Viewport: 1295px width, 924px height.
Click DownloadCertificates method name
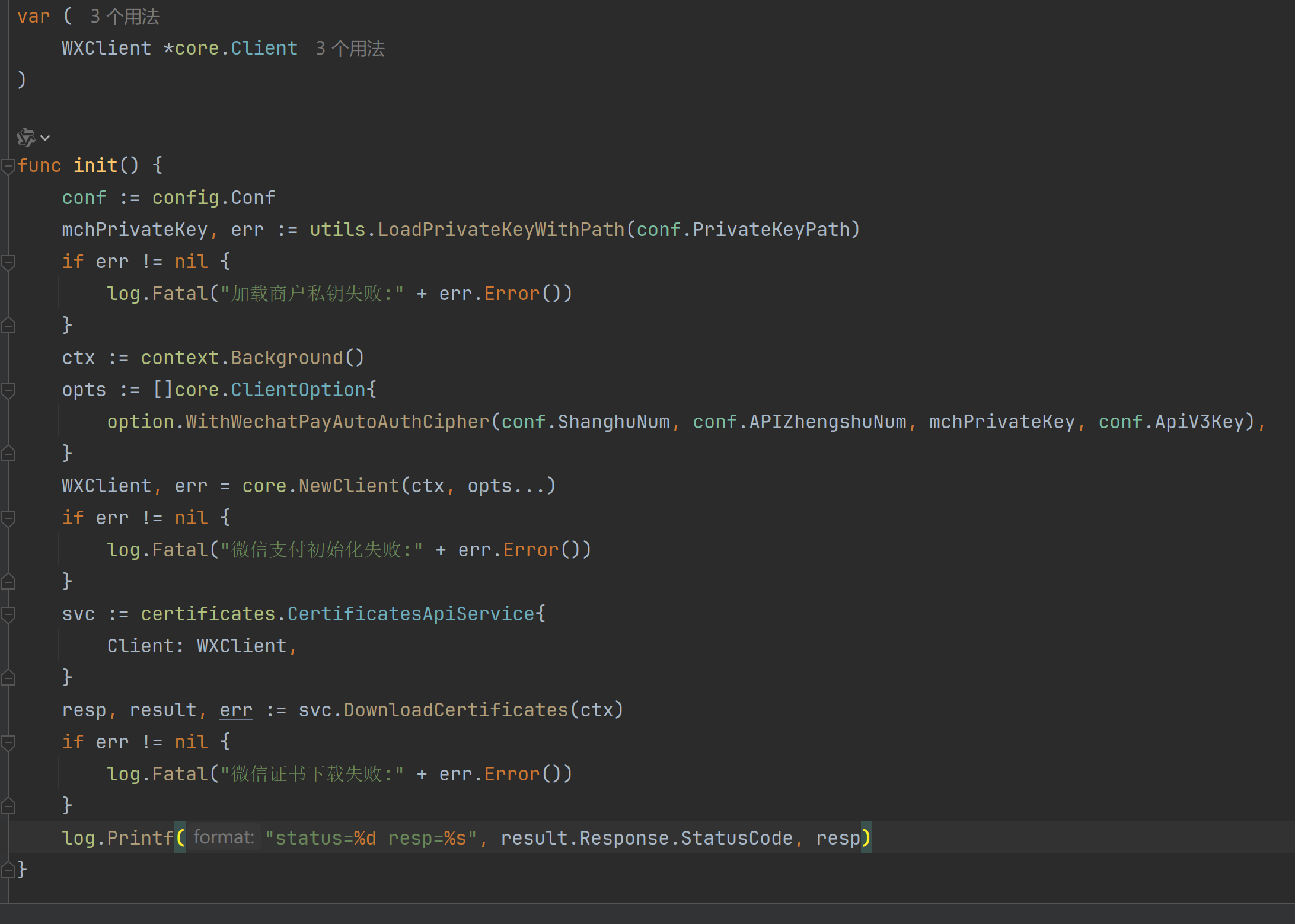[456, 710]
